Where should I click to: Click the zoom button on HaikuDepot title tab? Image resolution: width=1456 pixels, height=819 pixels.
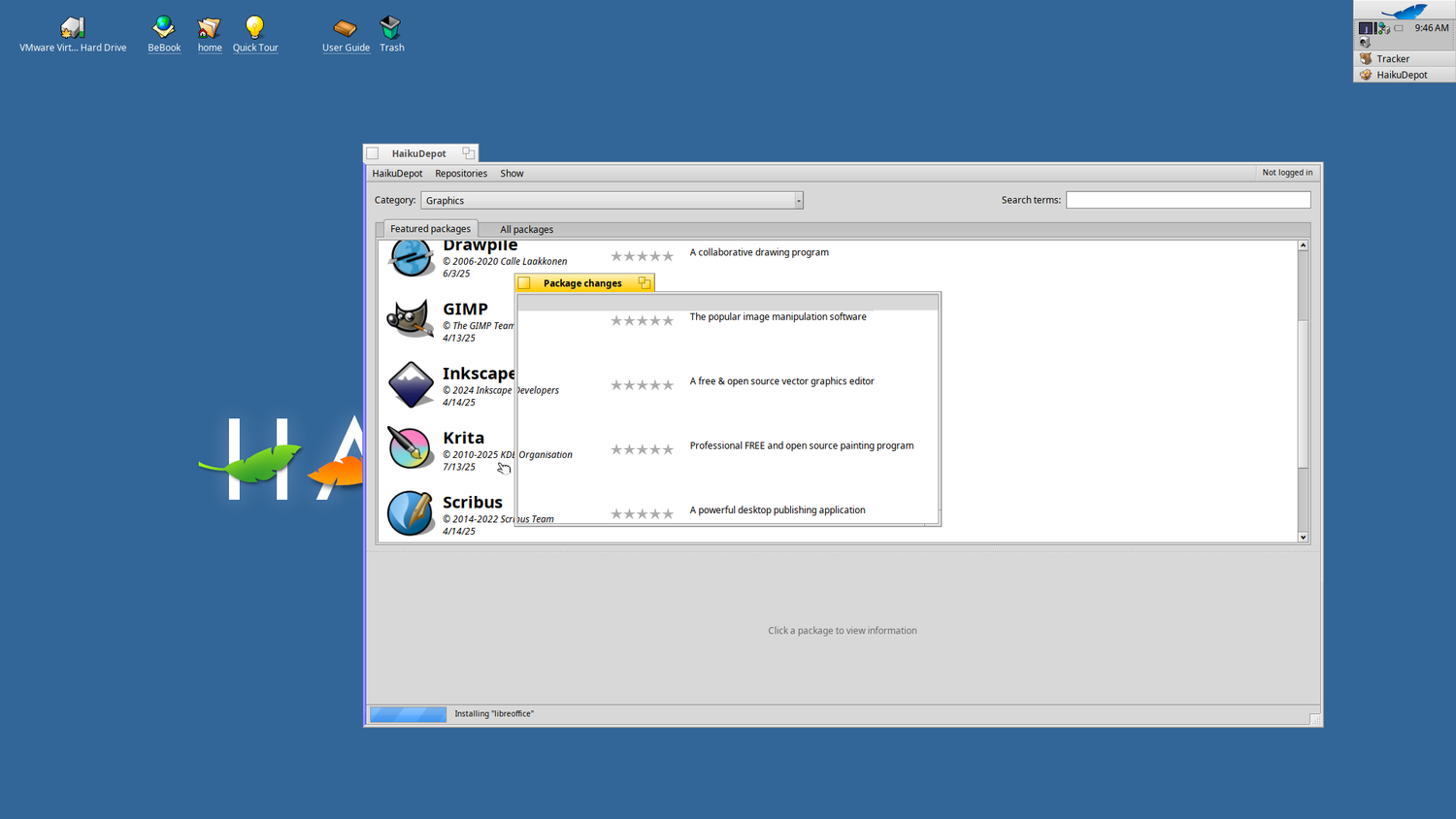pos(469,153)
